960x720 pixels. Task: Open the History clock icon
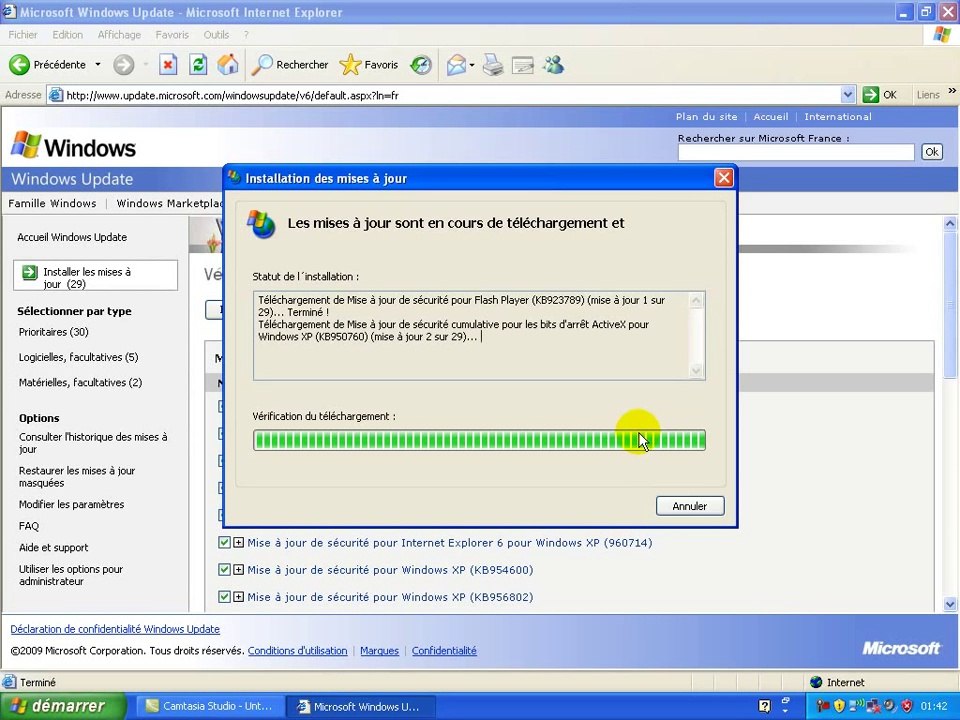[x=421, y=64]
